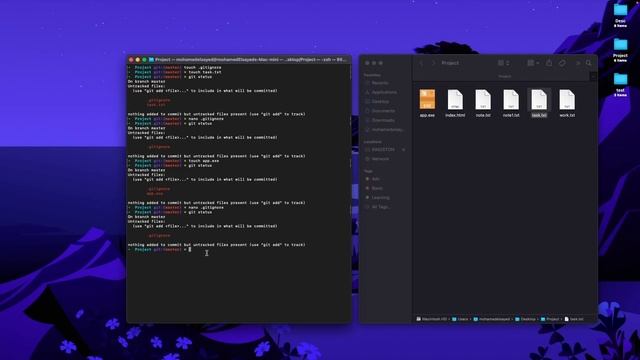Viewport: 640px width, 360px height.
Task: Open Applications in Finder sidebar
Action: coord(384,92)
